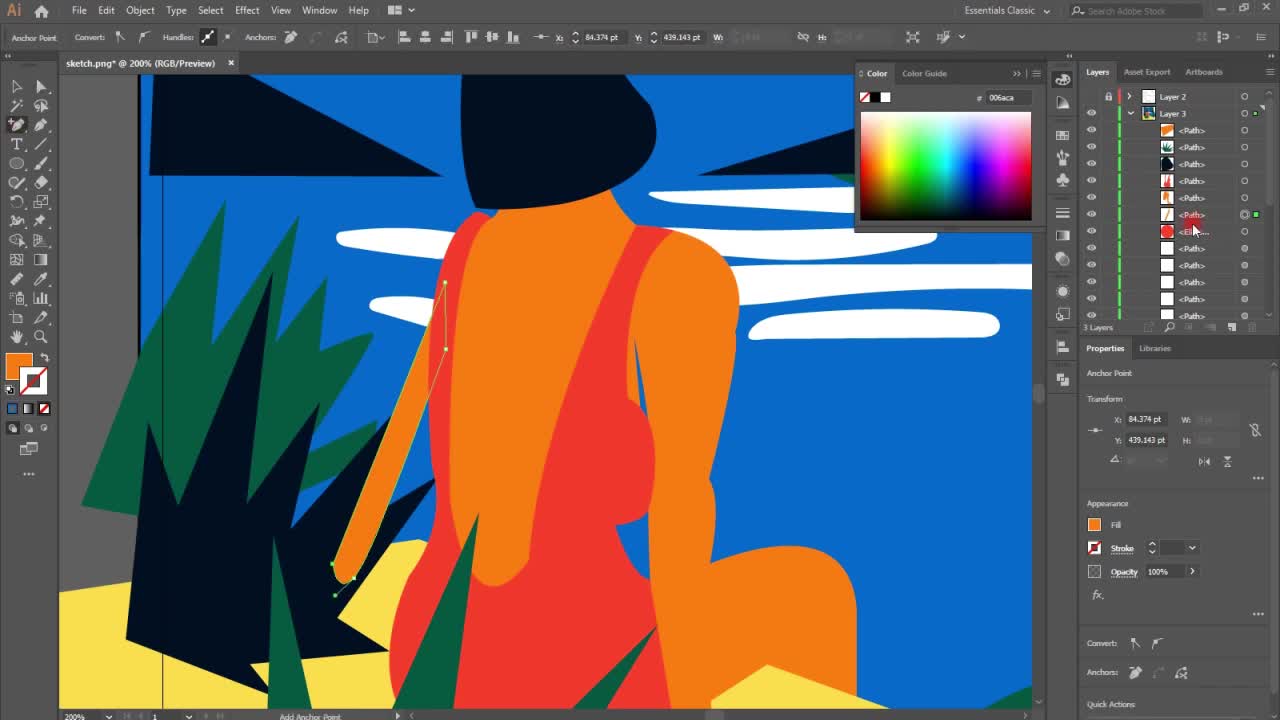Switch to the Artboards tab
Screen dimensions: 1280x720
(x=1203, y=72)
